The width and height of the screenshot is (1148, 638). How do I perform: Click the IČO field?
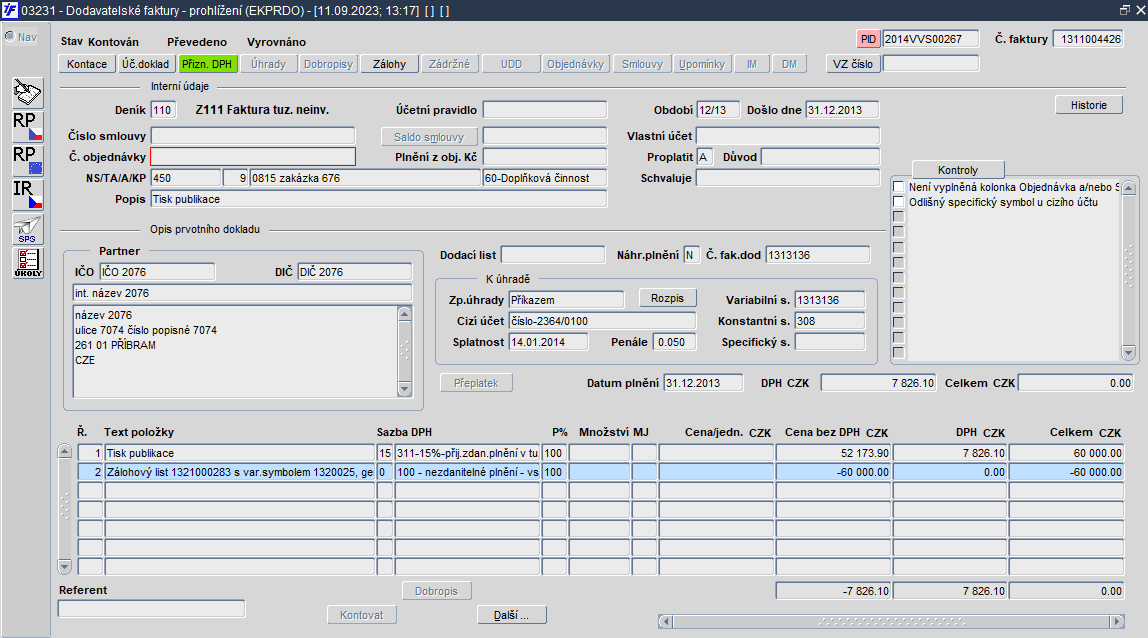pyautogui.click(x=157, y=272)
